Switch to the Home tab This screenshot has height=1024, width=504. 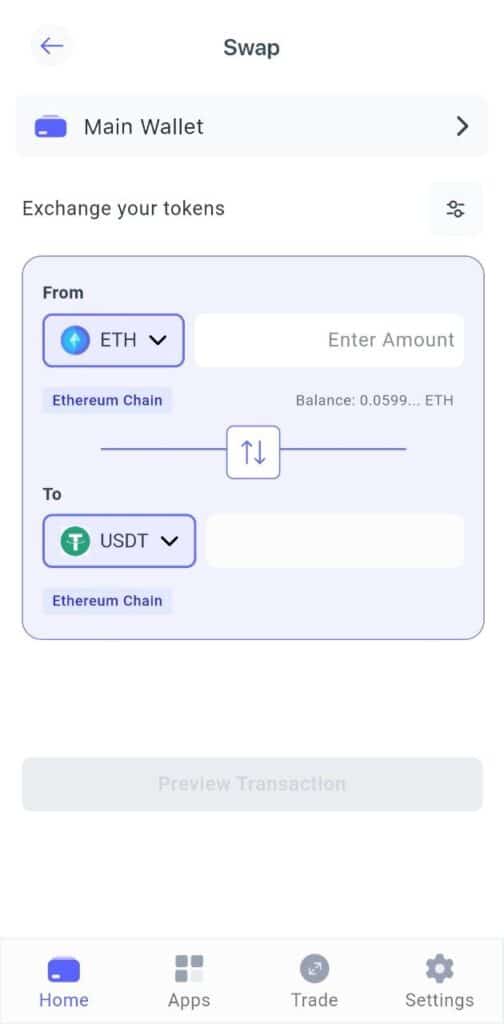(x=63, y=982)
